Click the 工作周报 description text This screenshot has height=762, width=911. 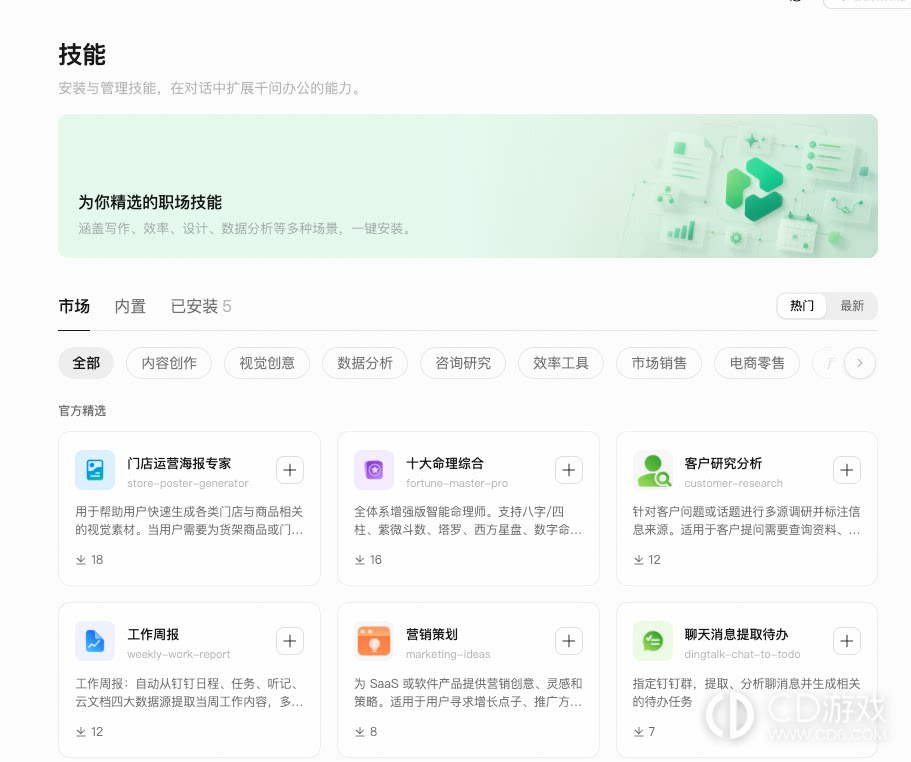(189, 692)
